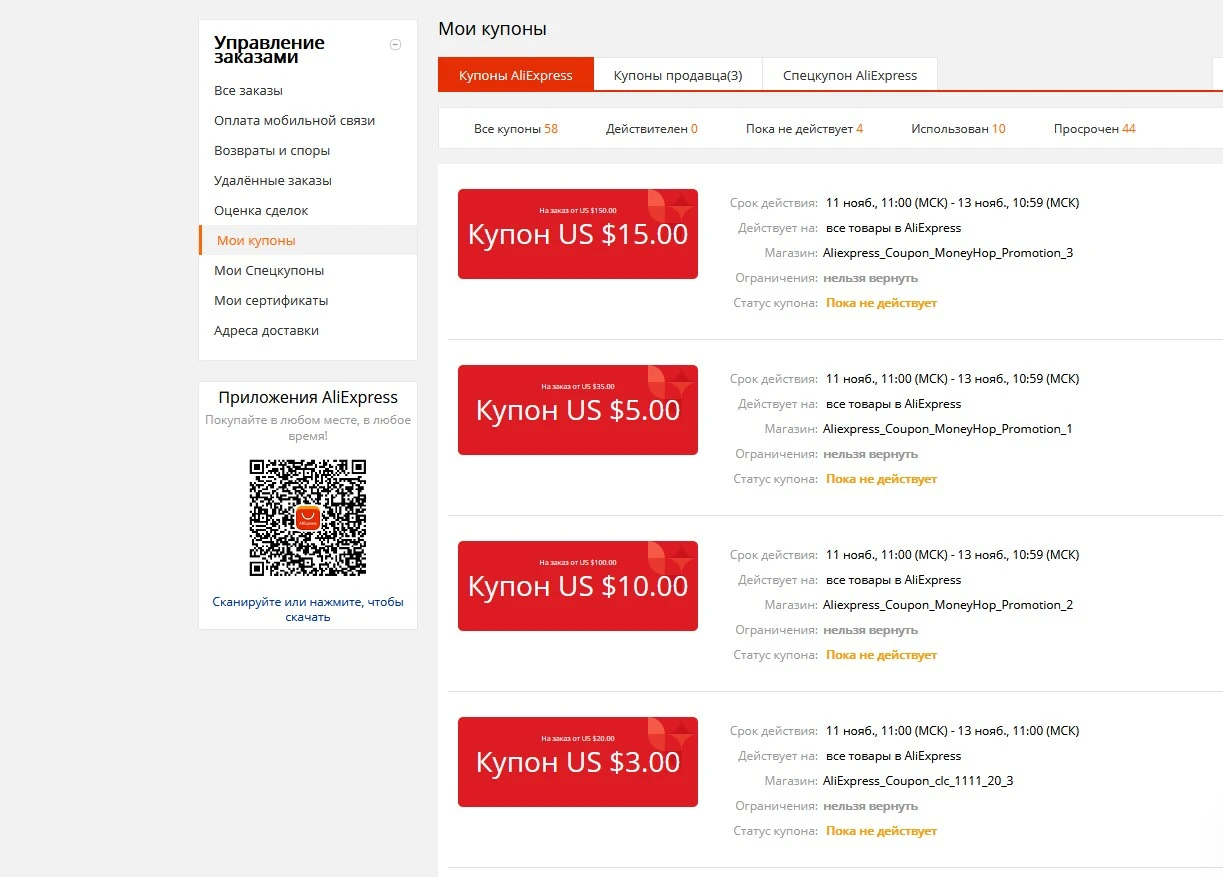Go to Возвраты и споры
Image resolution: width=1223 pixels, height=877 pixels.
272,151
